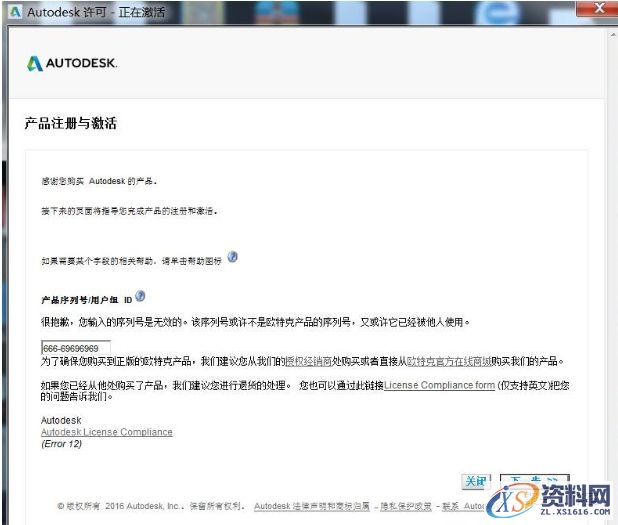Click the 下一步 button
This screenshot has width=618, height=525.
click(x=535, y=480)
